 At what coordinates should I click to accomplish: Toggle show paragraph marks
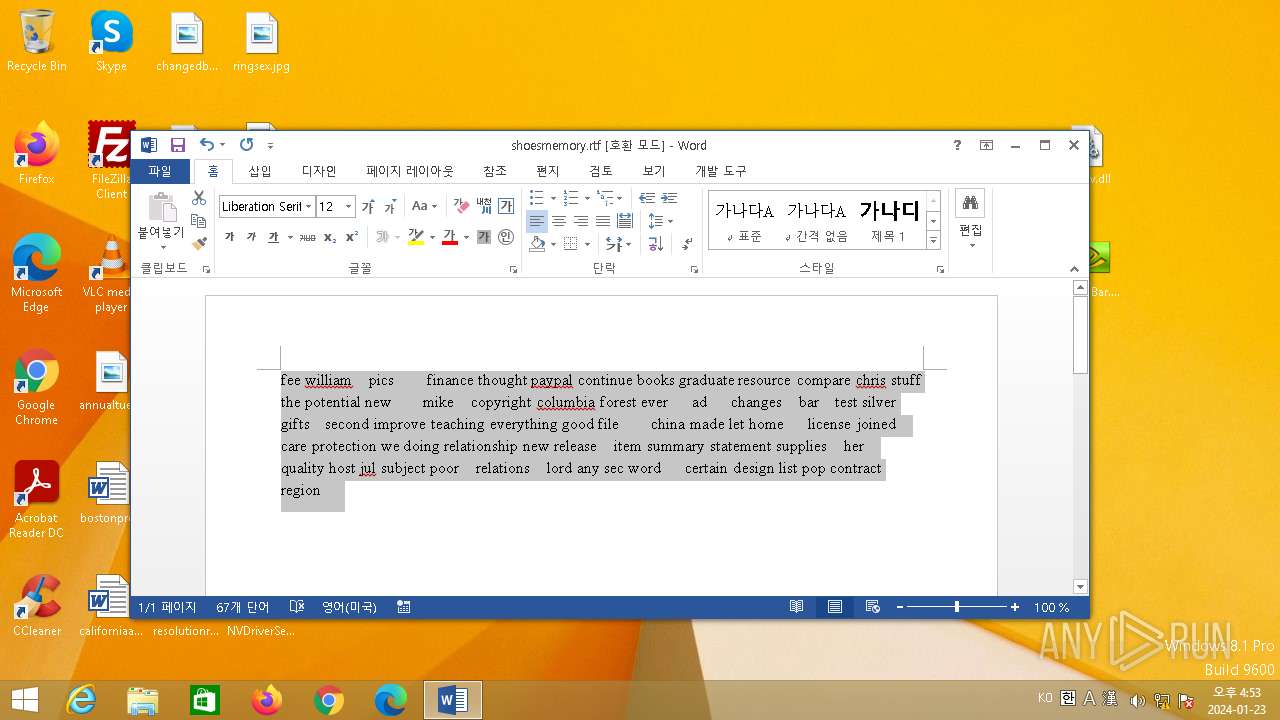coord(687,243)
